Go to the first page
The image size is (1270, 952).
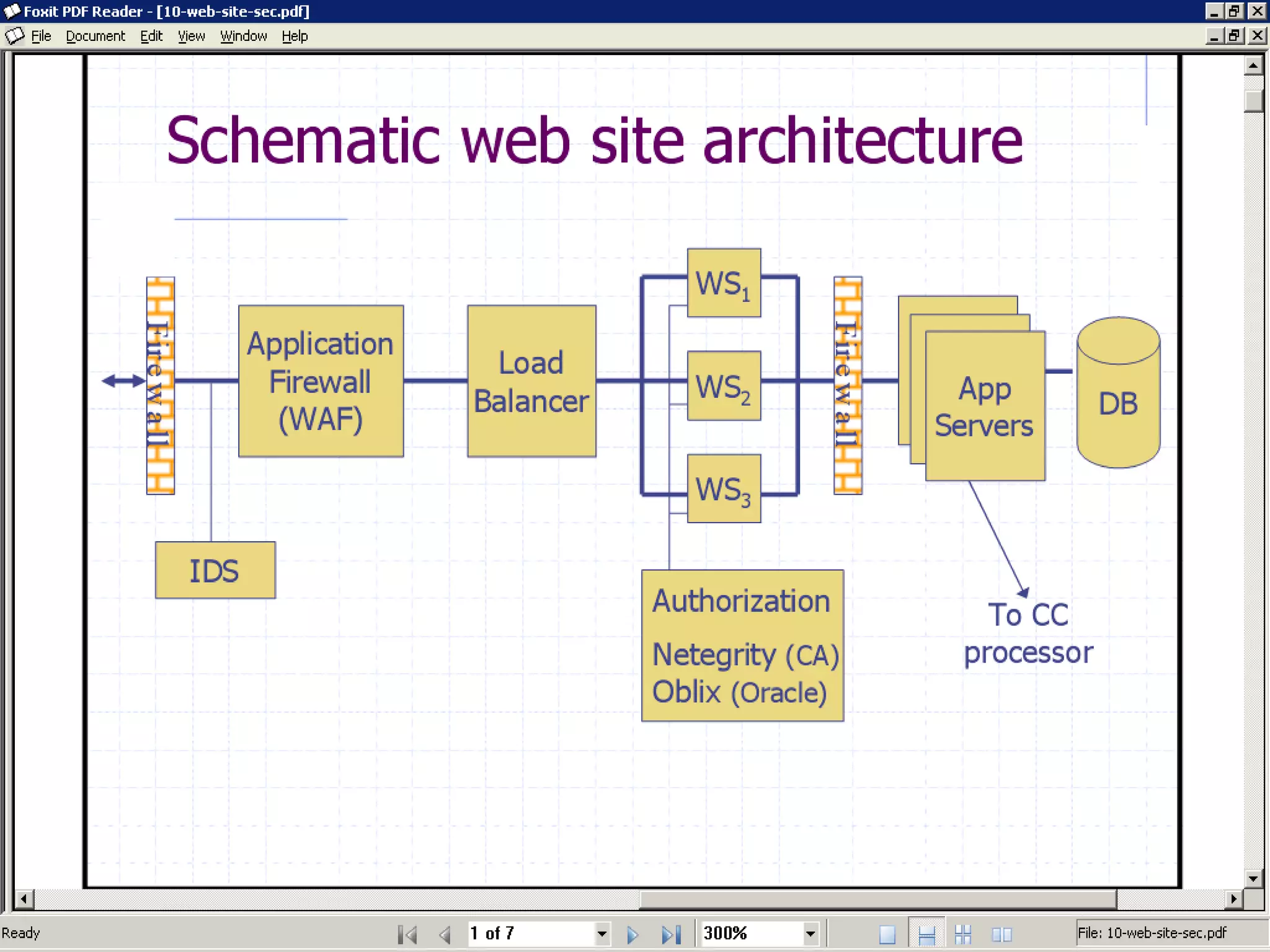(x=407, y=934)
